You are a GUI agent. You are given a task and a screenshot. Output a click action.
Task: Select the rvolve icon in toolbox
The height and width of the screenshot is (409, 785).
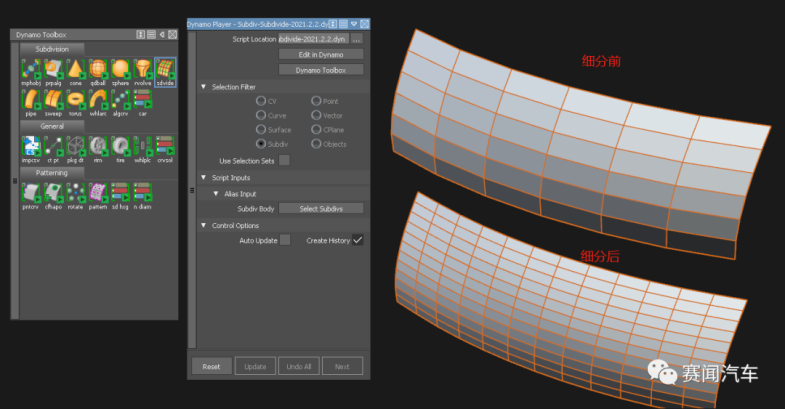[143, 70]
